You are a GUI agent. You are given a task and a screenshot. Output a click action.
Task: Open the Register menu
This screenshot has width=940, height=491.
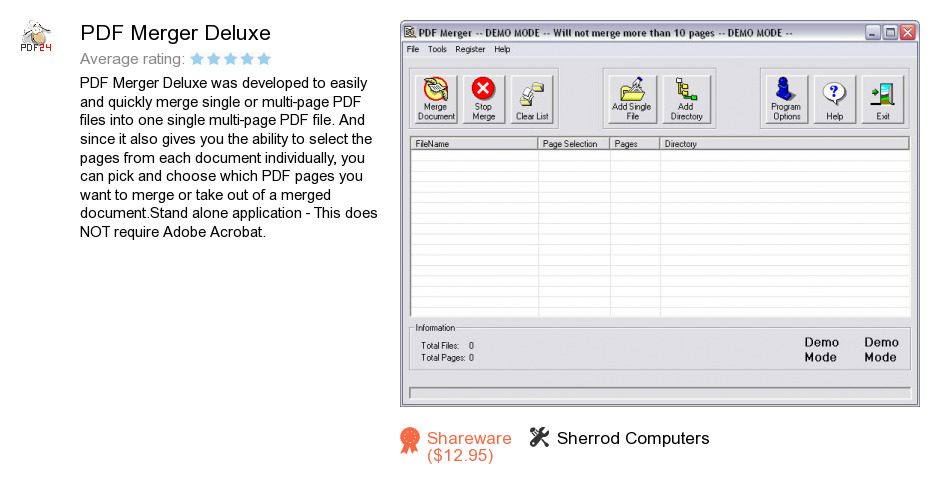tap(470, 49)
